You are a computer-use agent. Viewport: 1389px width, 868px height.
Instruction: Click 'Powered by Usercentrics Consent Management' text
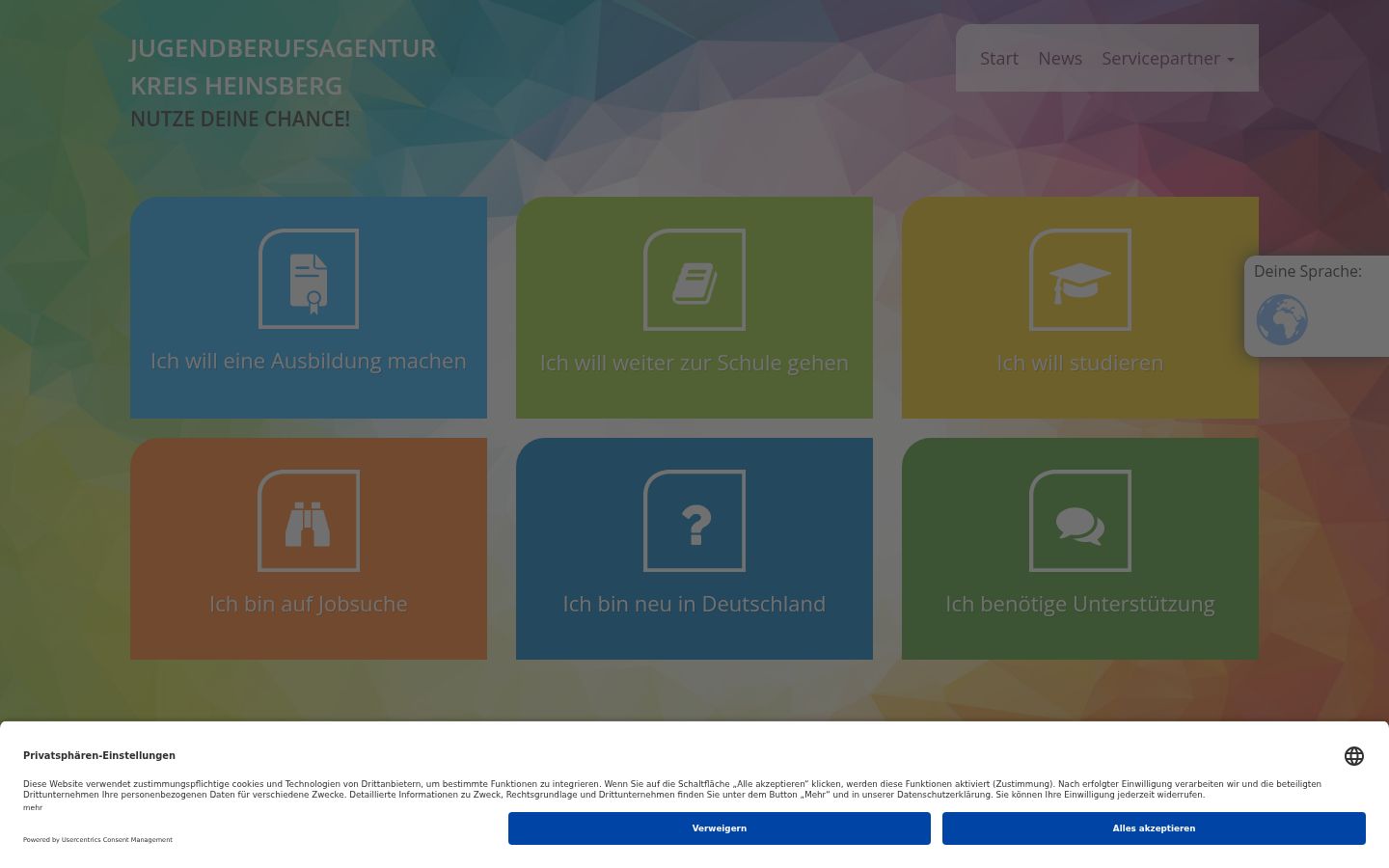97,840
